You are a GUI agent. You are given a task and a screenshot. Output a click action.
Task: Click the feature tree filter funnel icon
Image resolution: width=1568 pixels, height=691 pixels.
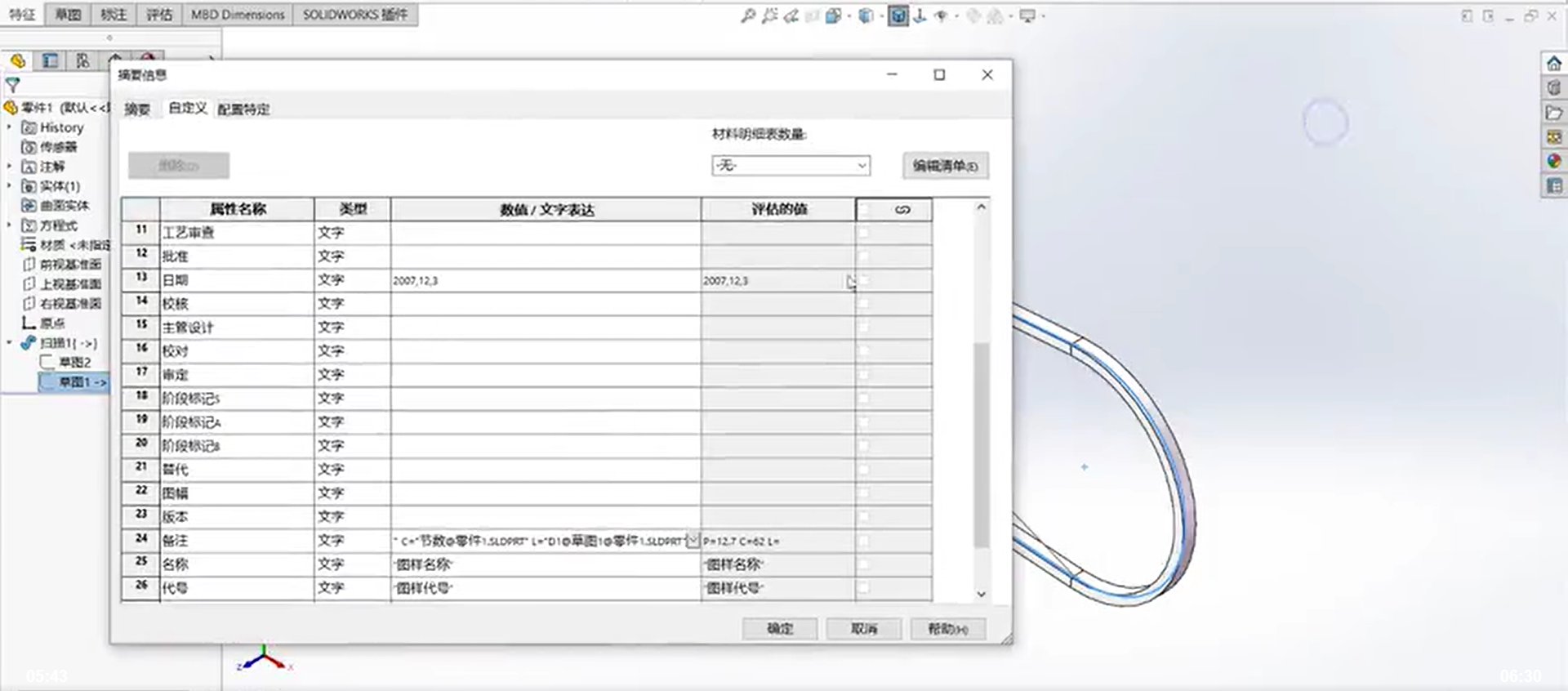(13, 85)
